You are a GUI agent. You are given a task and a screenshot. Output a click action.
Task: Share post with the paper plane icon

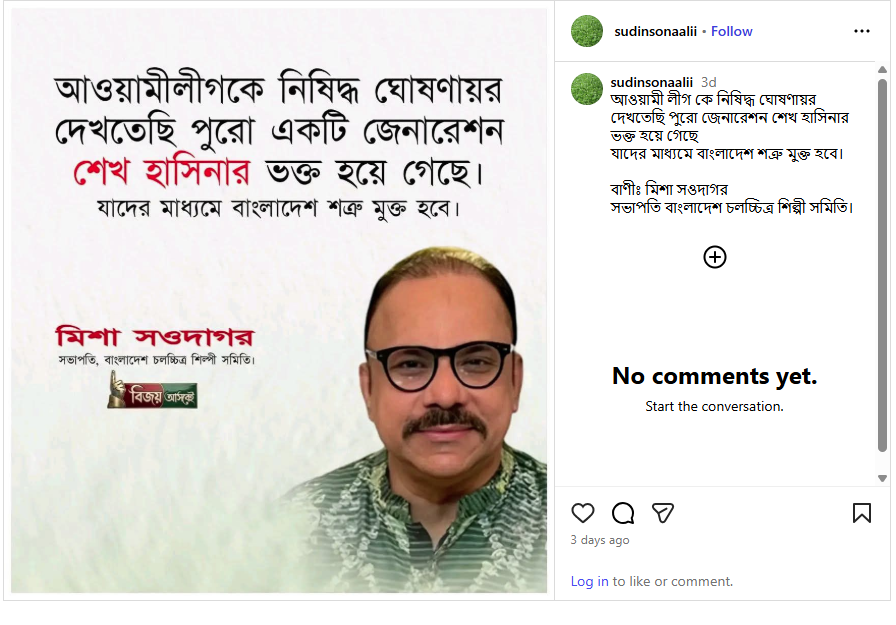[663, 512]
